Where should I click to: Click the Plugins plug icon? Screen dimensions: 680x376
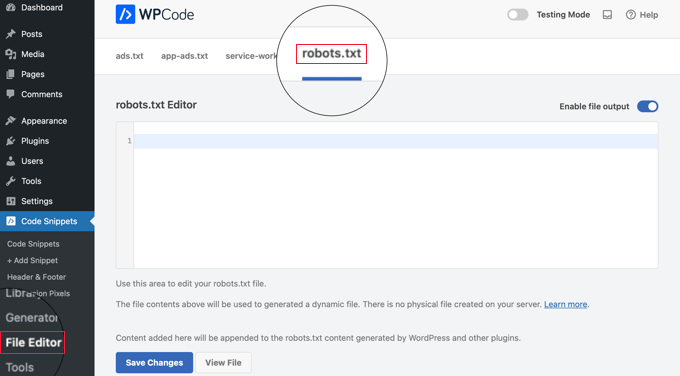tap(11, 141)
